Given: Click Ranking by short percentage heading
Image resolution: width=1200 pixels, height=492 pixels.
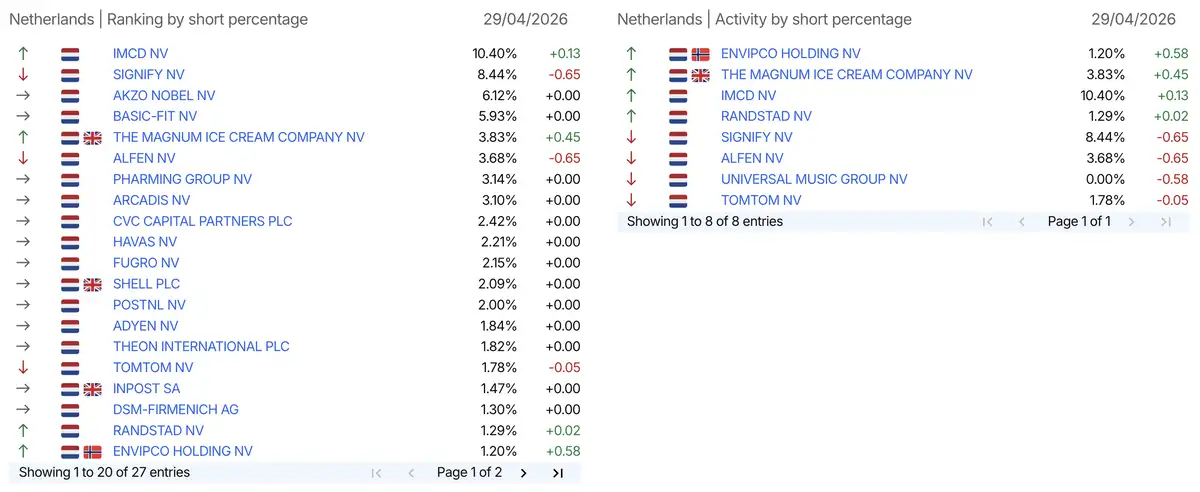Looking at the screenshot, I should [x=208, y=19].
